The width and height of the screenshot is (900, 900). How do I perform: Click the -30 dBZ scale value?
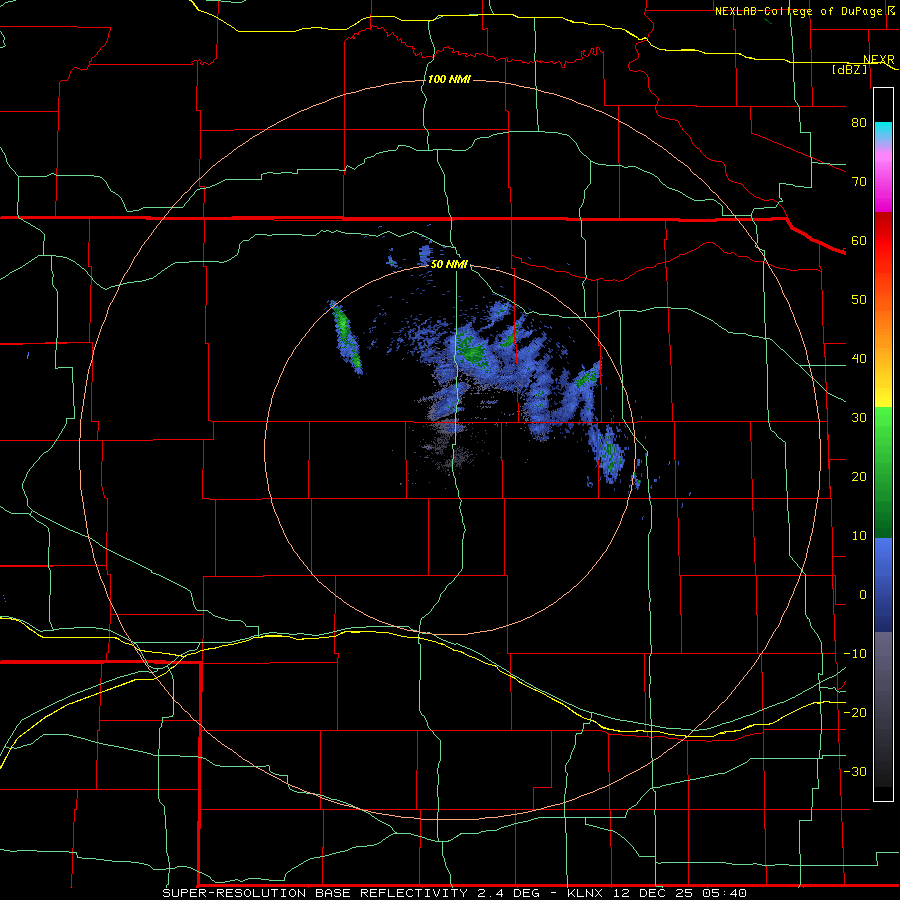click(855, 771)
